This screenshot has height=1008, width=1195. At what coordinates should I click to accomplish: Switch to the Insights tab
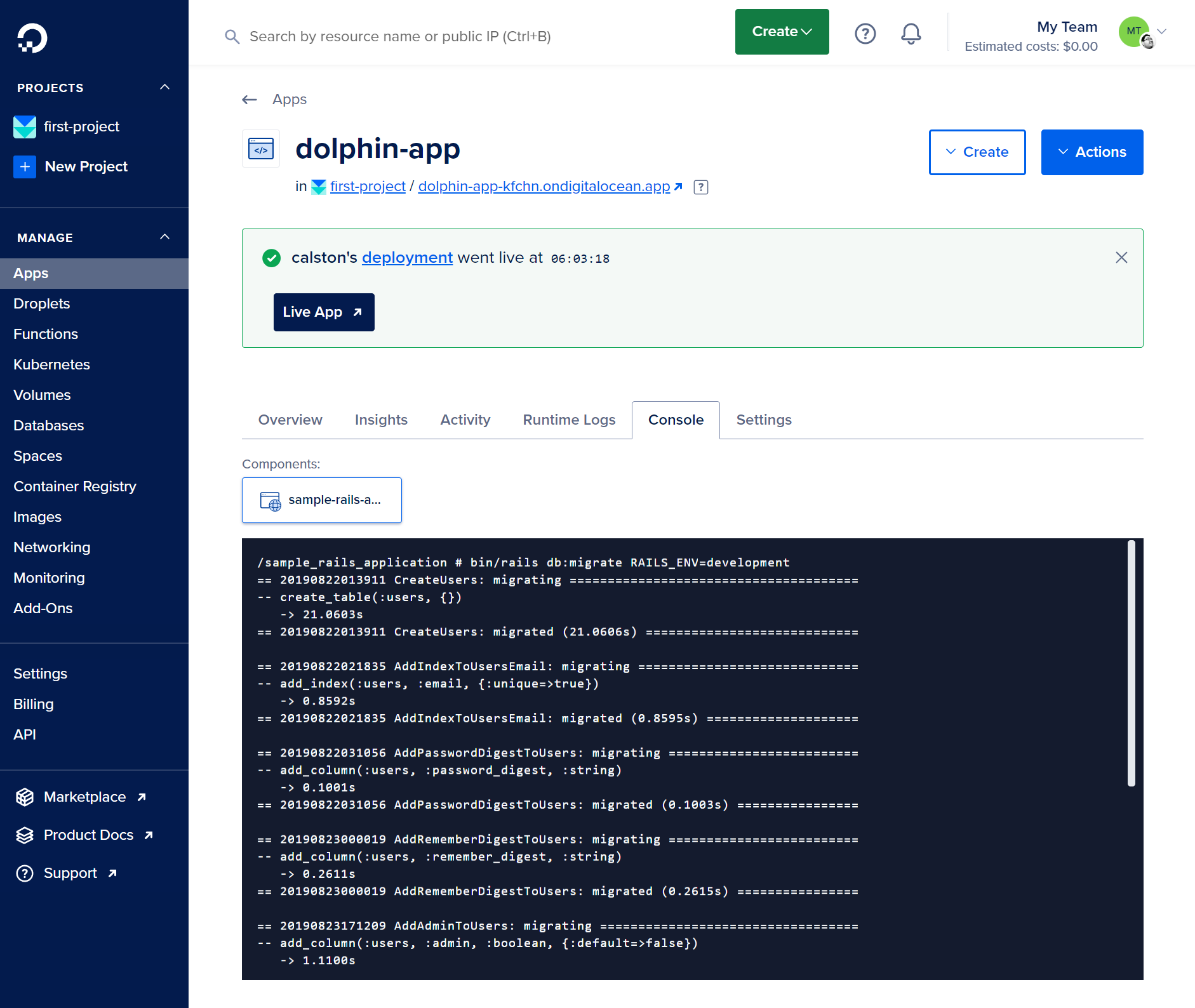click(381, 420)
